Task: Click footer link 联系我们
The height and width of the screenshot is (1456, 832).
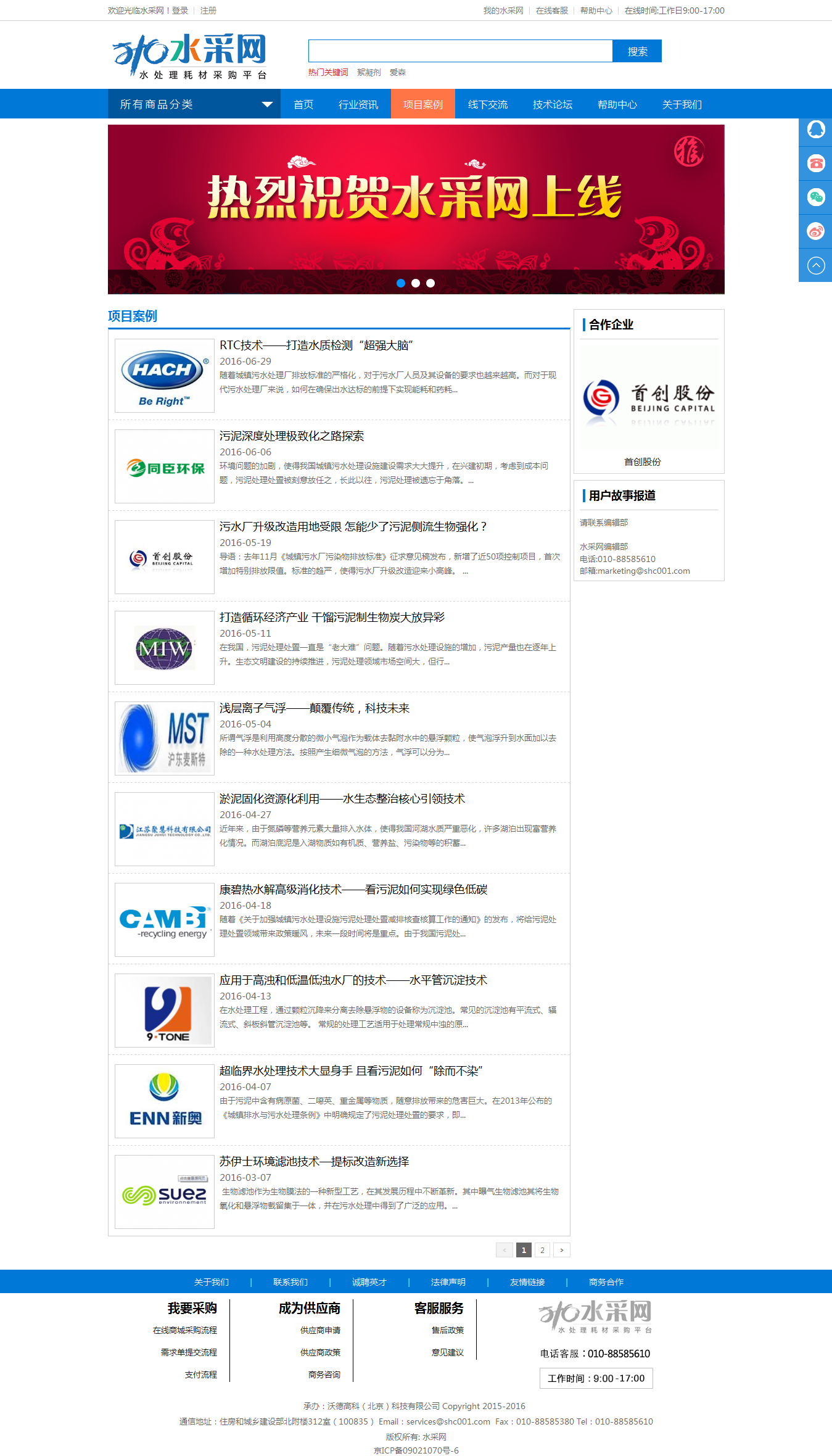Action: 290,1282
